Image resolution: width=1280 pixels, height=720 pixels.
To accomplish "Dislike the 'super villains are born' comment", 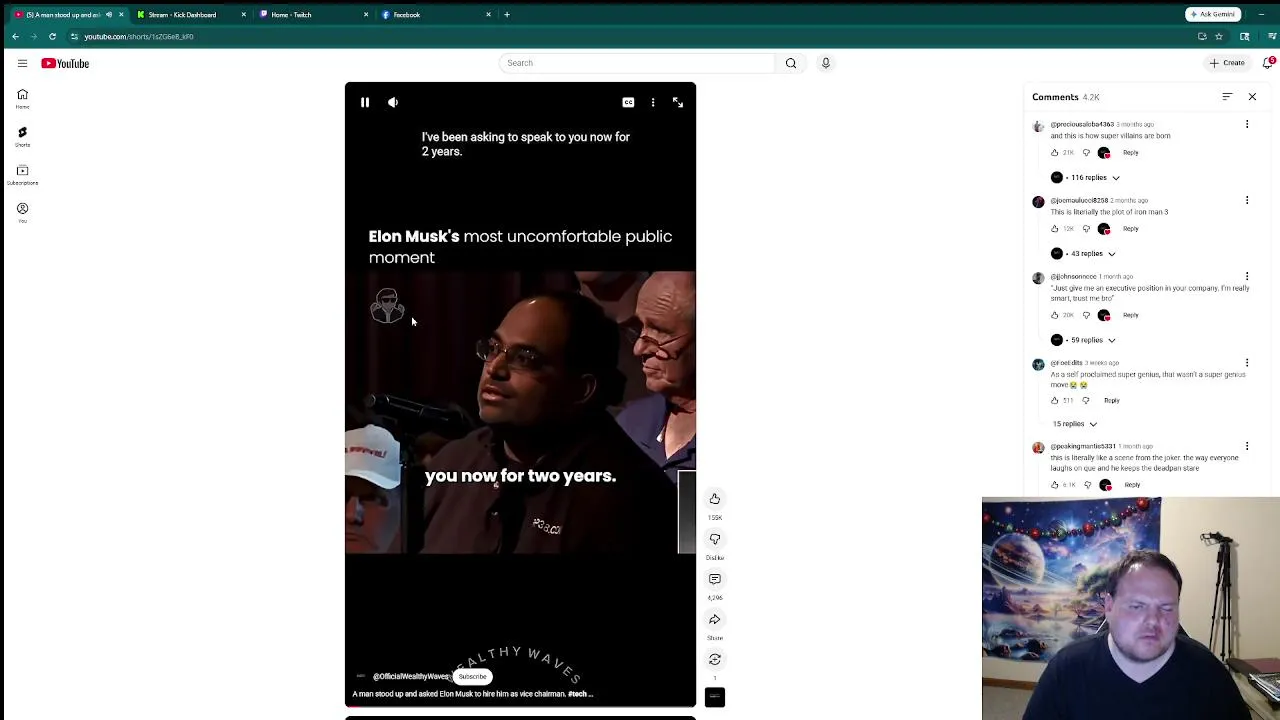I will click(1086, 153).
